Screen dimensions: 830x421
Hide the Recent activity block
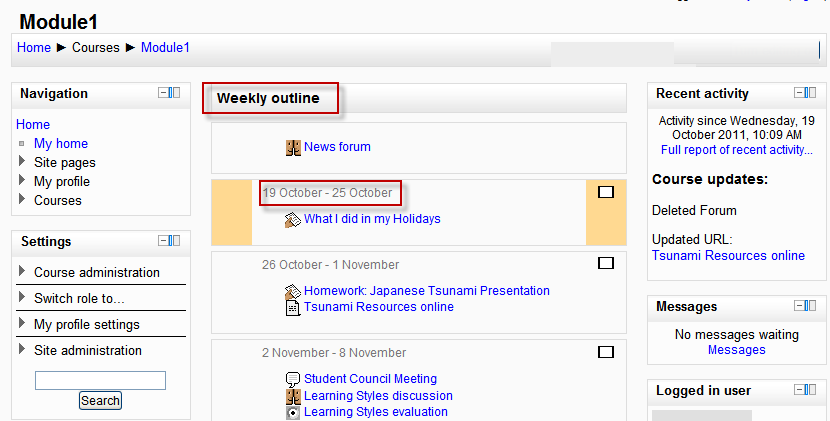(x=799, y=93)
